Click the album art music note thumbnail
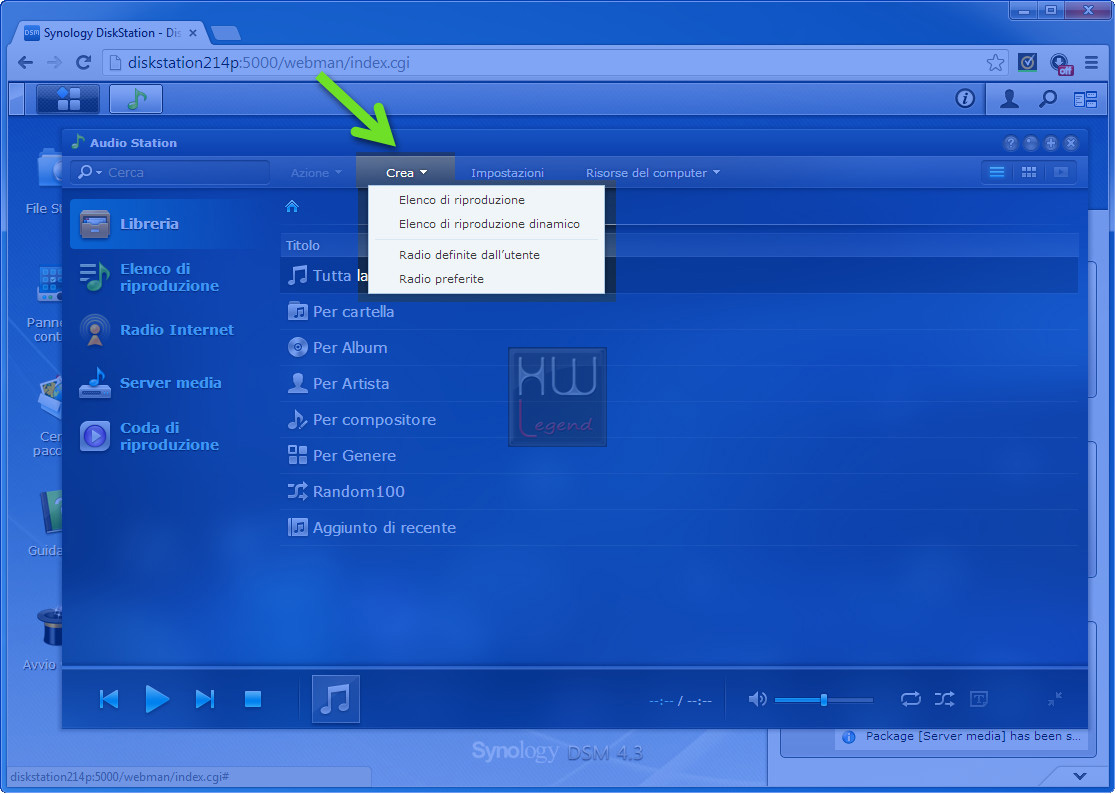 click(x=336, y=699)
